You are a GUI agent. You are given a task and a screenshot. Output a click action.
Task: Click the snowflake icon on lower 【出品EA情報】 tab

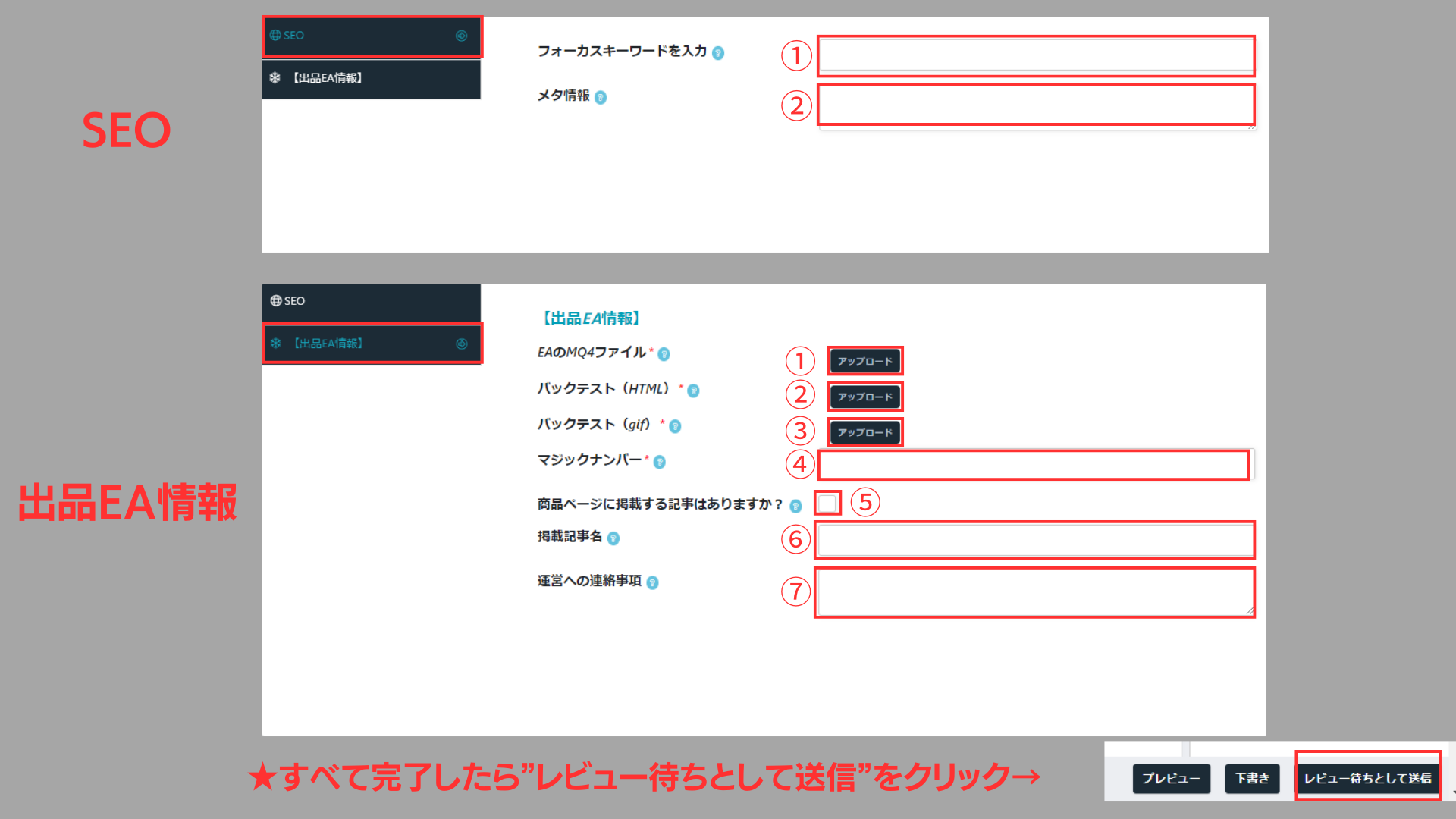[x=276, y=344]
